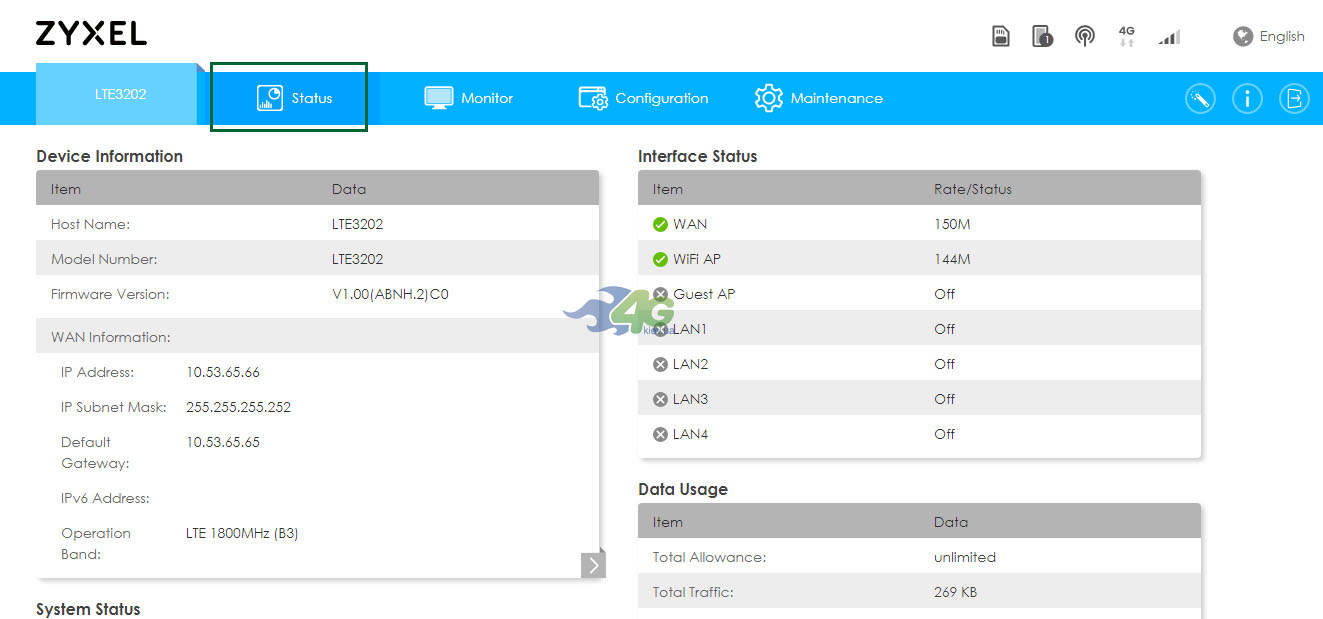Screen dimensions: 1323x619
Task: Click the LAN2 off status icon
Action: pyautogui.click(x=660, y=365)
